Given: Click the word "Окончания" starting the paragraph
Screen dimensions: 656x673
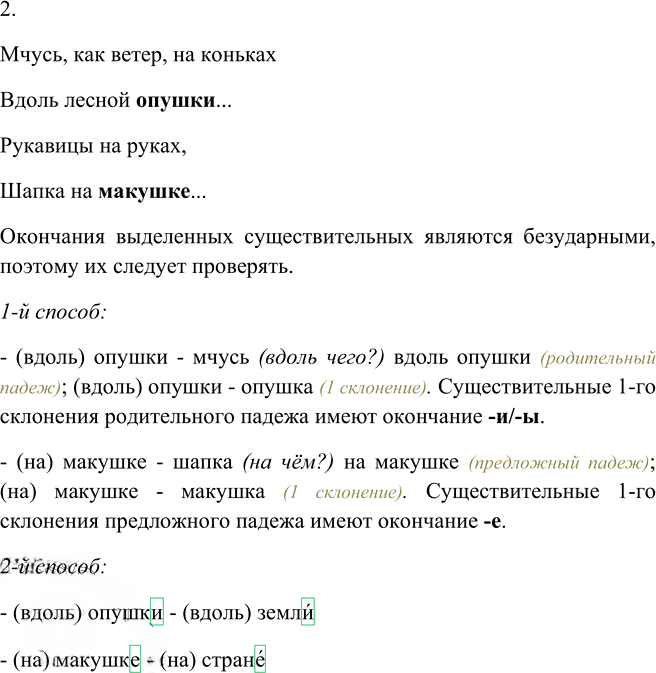Looking at the screenshot, I should 52,237.
